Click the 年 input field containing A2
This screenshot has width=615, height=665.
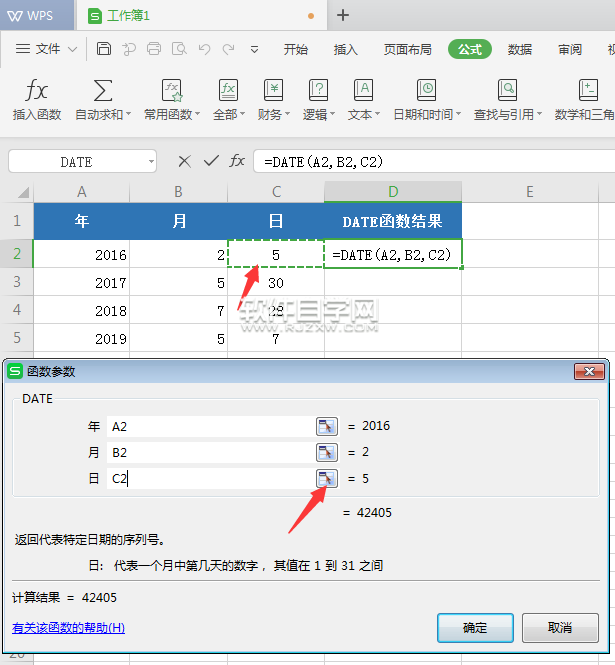coord(211,426)
